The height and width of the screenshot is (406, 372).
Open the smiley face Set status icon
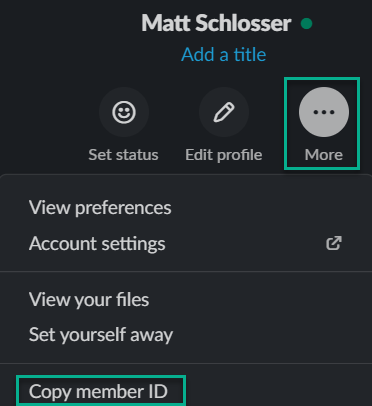(x=124, y=112)
